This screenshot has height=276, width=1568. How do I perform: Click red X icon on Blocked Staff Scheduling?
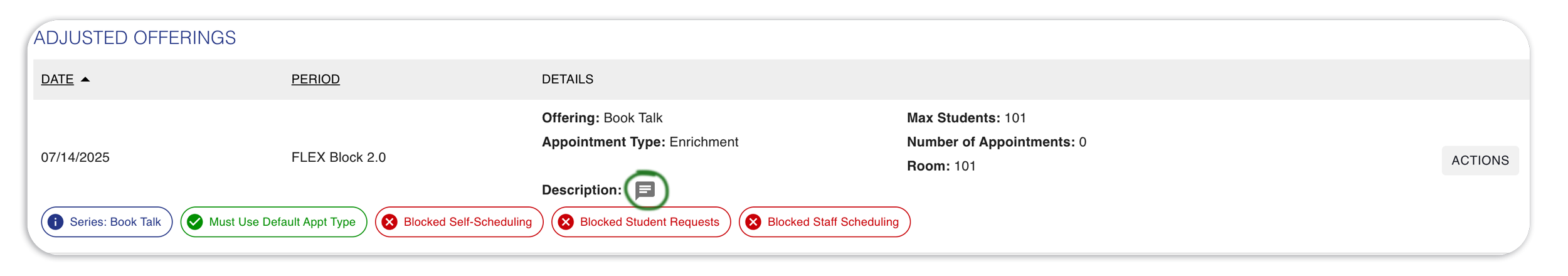[753, 222]
